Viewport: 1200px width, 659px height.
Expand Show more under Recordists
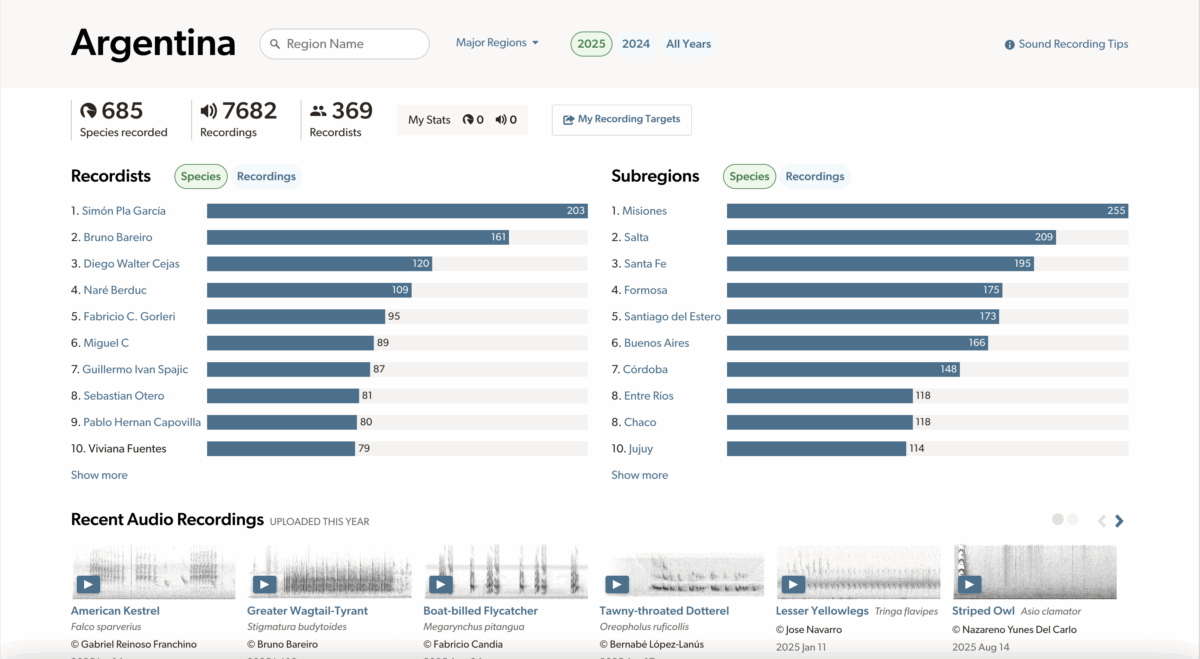tap(99, 474)
